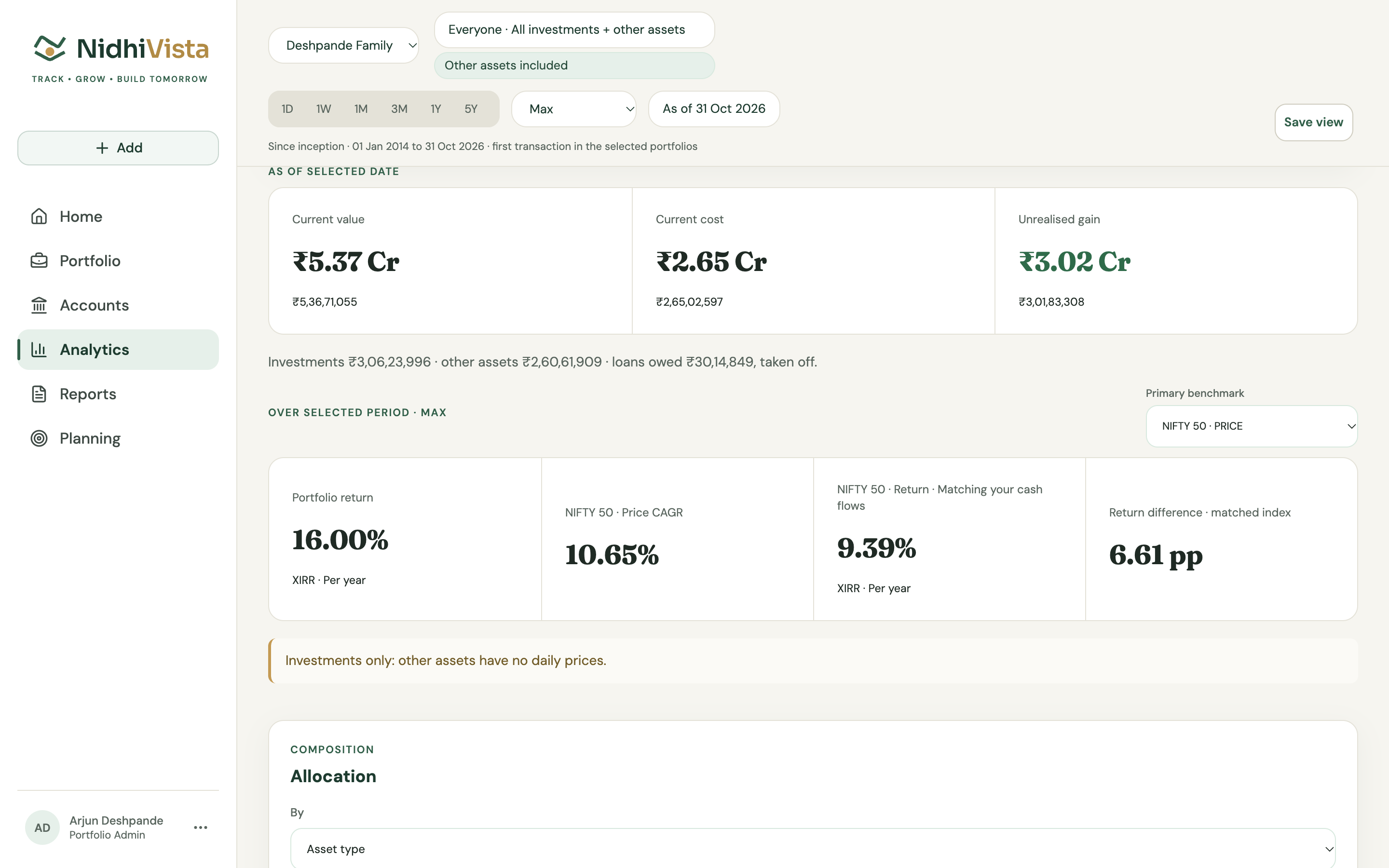The width and height of the screenshot is (1389, 868).
Task: Open the three-dot user menu
Action: 200,827
